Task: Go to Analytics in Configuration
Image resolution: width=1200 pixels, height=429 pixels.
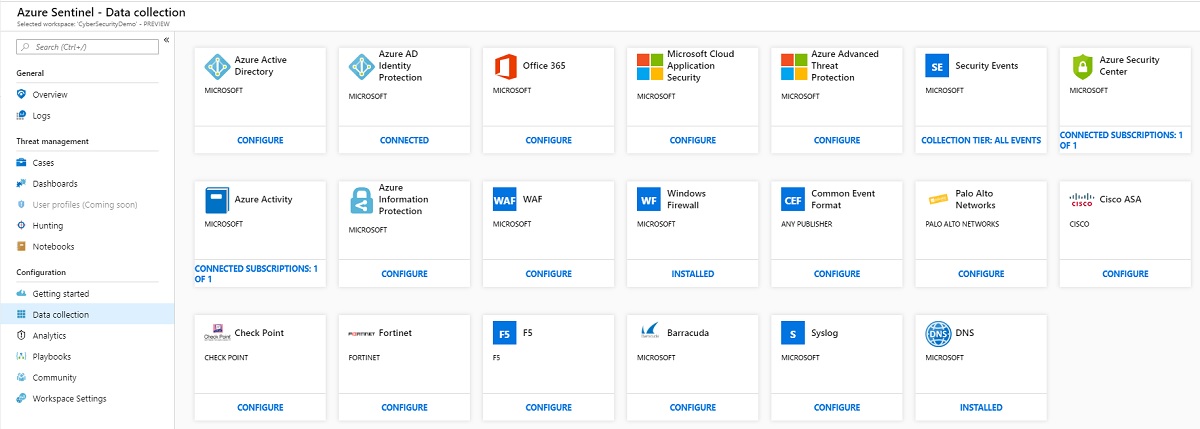Action: click(49, 336)
